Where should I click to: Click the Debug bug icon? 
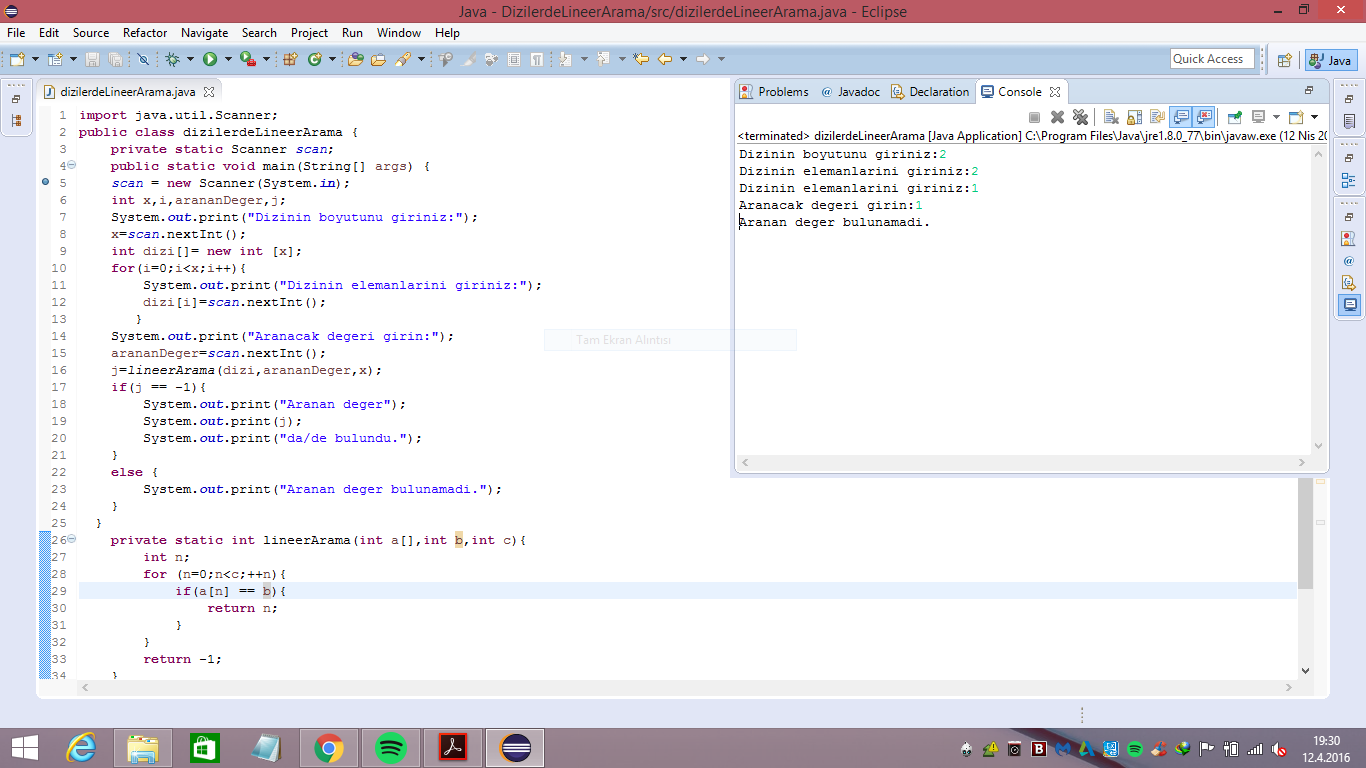[x=172, y=59]
